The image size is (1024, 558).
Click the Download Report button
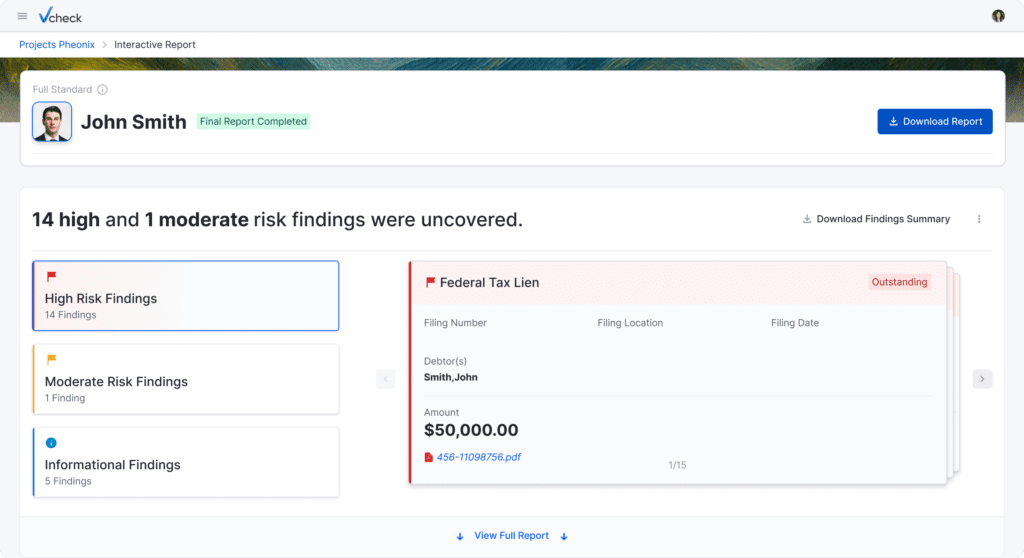(934, 121)
